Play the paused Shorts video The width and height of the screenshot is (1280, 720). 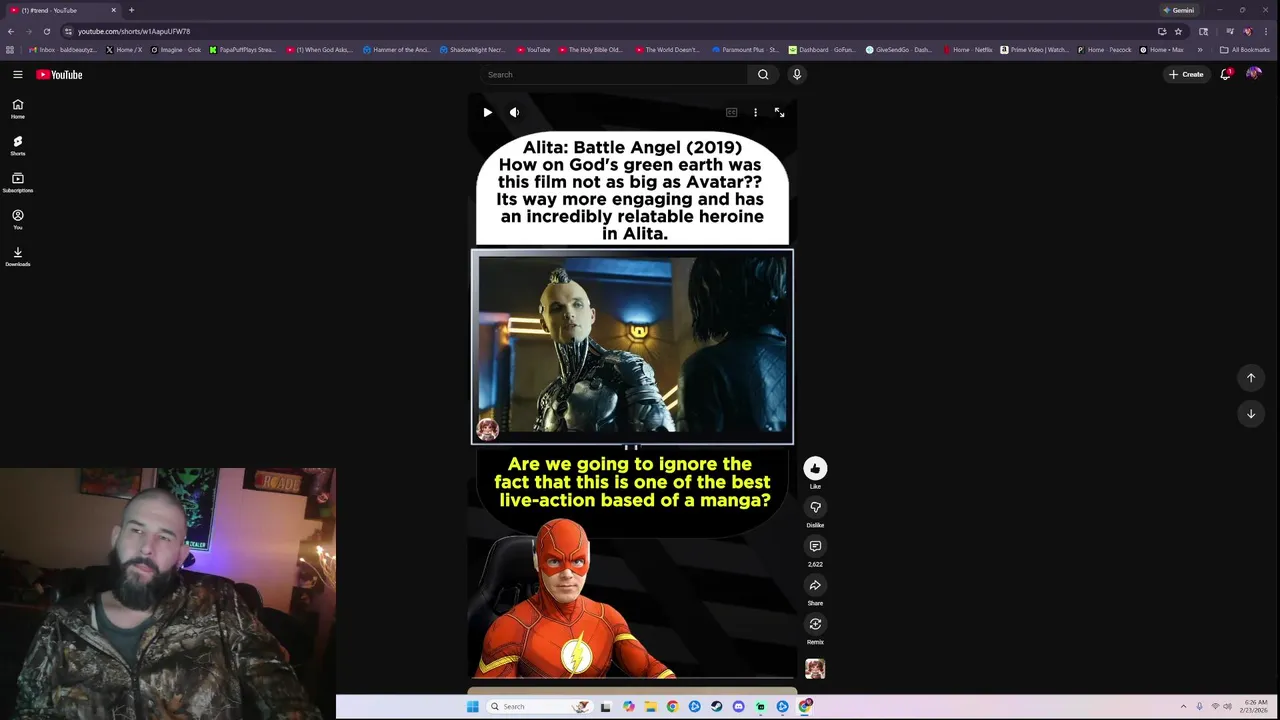(x=487, y=112)
